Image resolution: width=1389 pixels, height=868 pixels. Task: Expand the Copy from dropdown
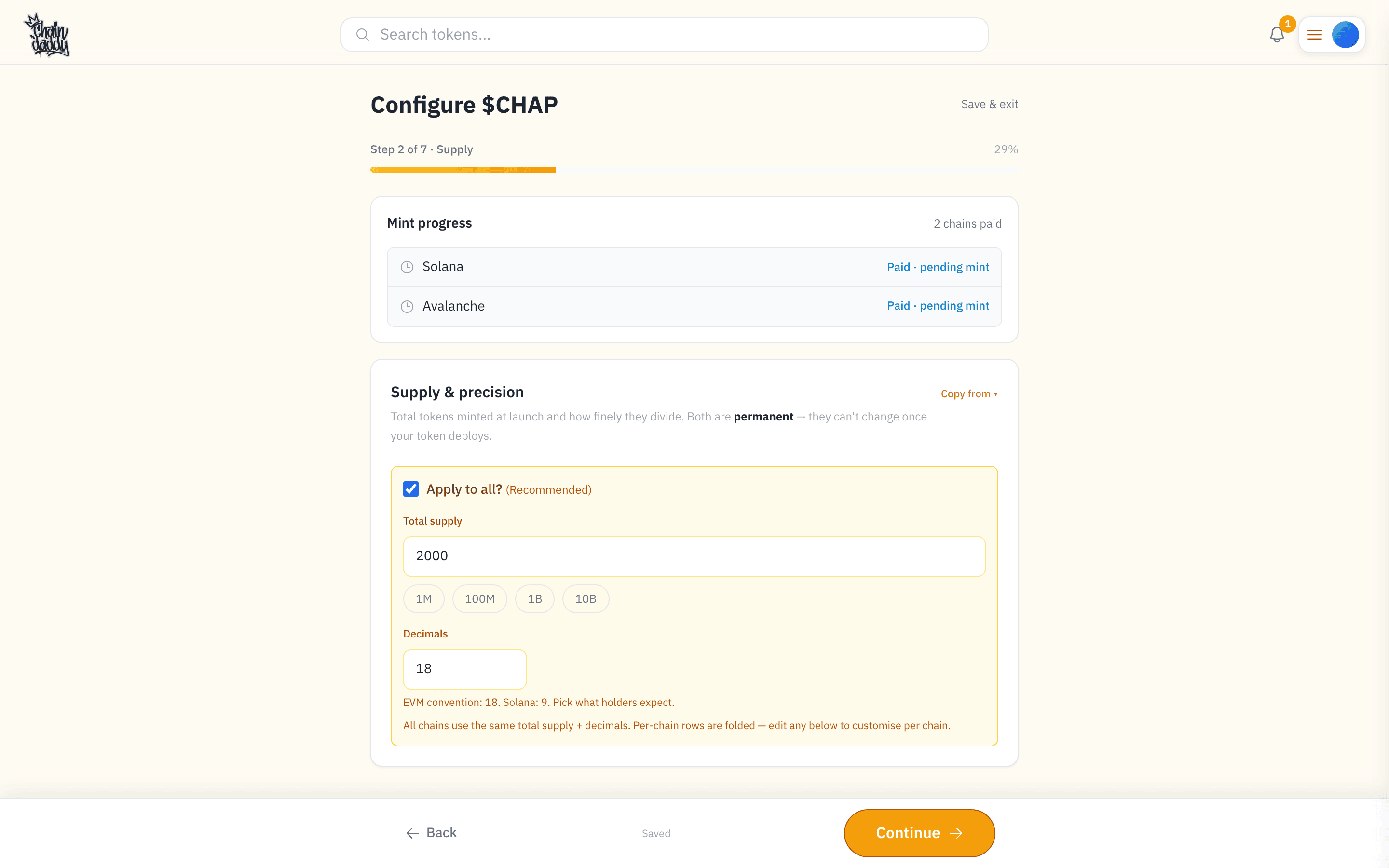click(969, 394)
